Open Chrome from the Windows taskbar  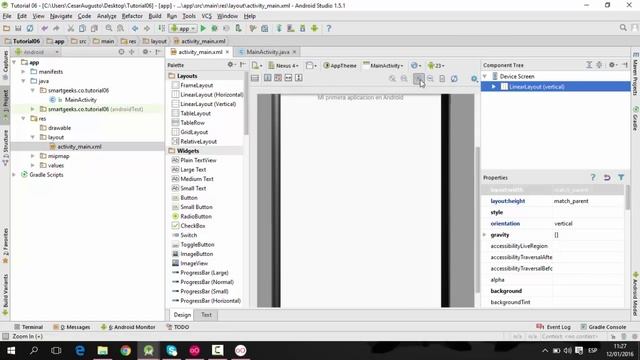[125, 351]
